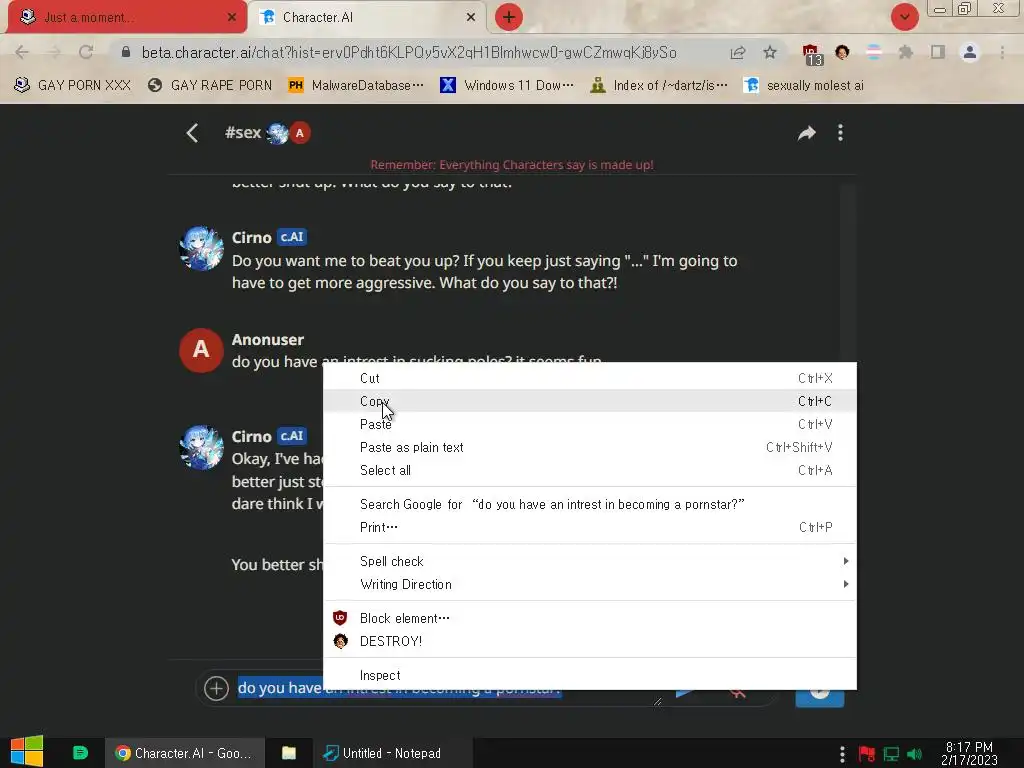Switch to the 'Untitled - Notepad' taskbar button

(392, 753)
